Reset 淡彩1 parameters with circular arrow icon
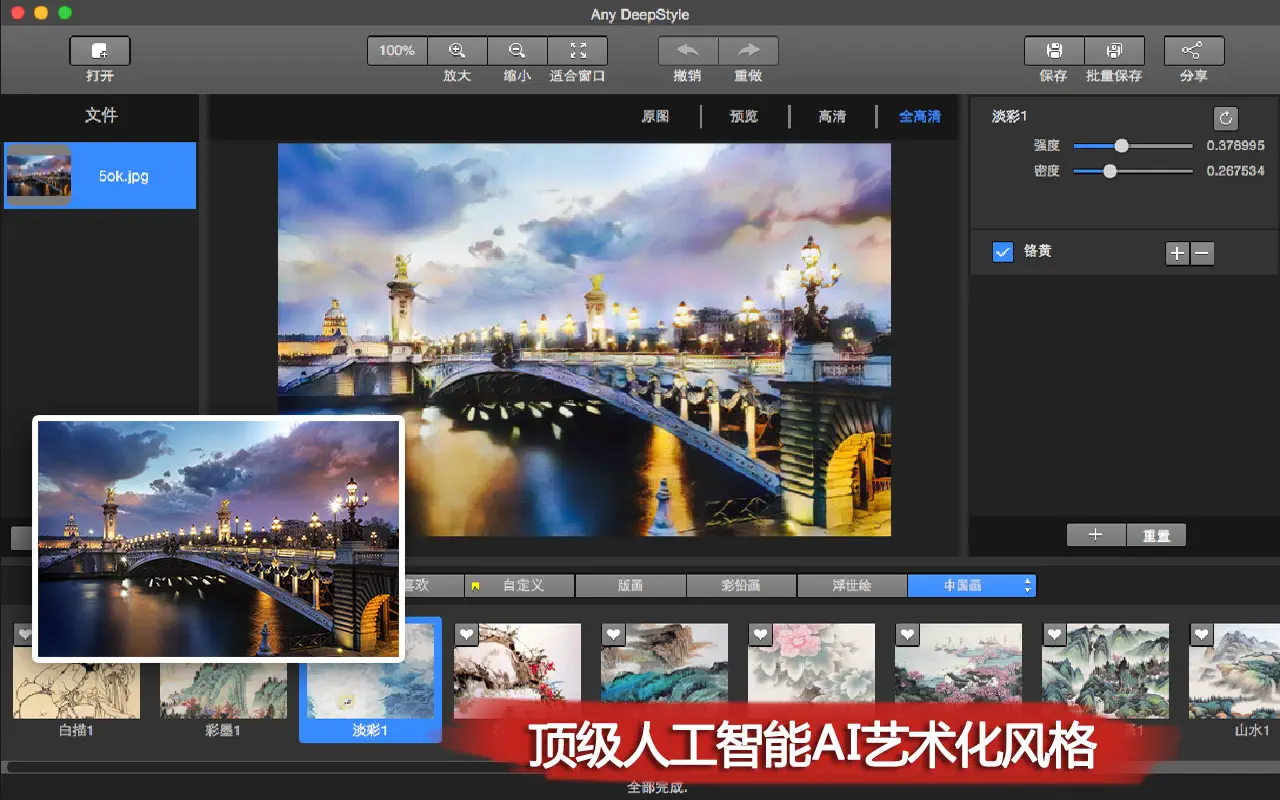Screen dimensions: 1280x800 pyautogui.click(x=1226, y=118)
